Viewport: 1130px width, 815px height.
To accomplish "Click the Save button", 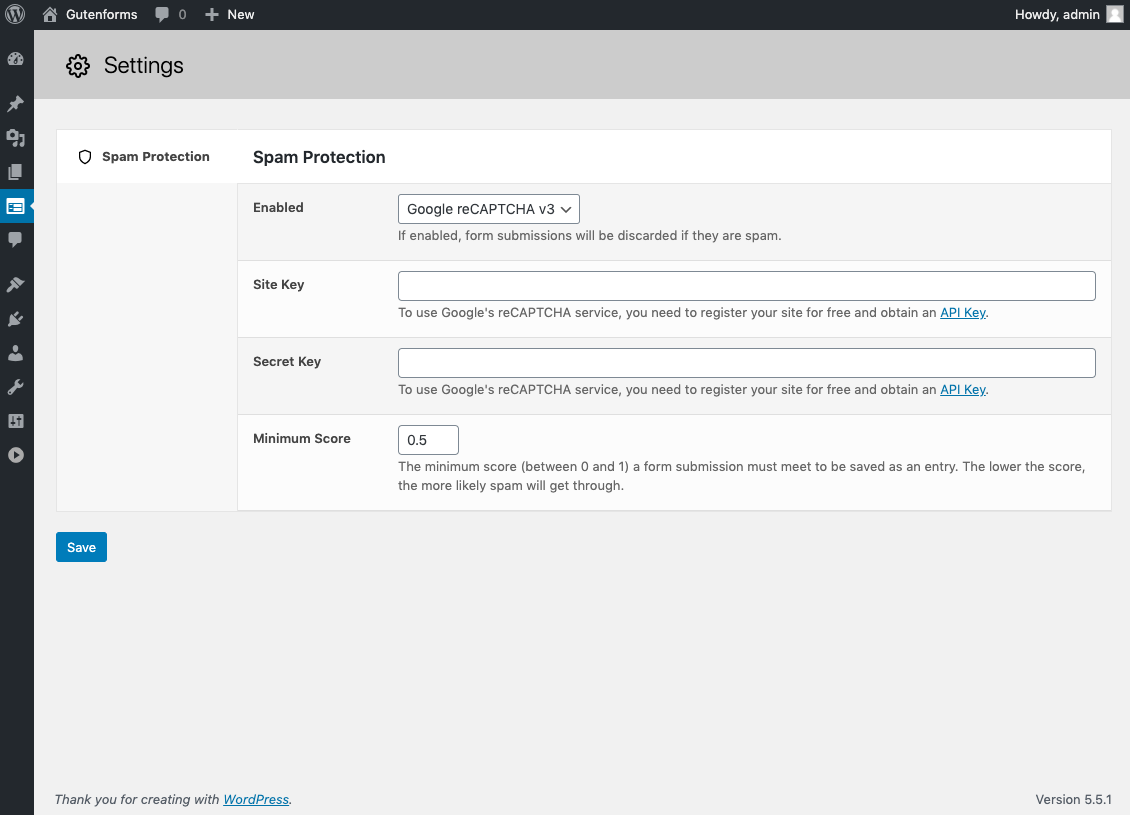I will (x=81, y=547).
